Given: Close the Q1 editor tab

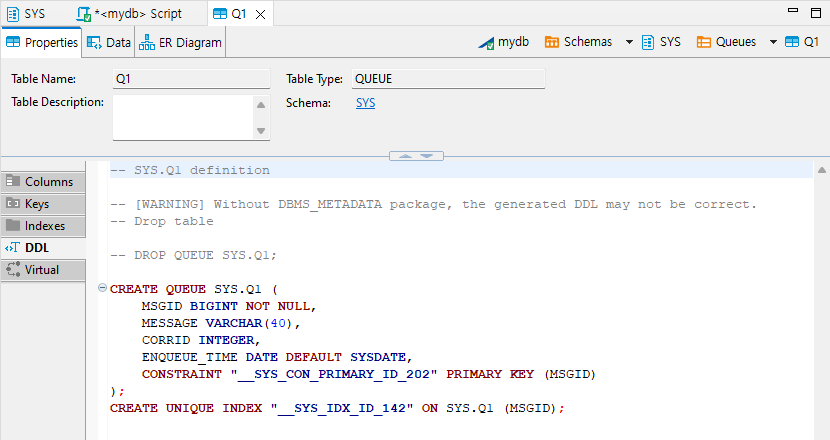Looking at the screenshot, I should [x=261, y=14].
